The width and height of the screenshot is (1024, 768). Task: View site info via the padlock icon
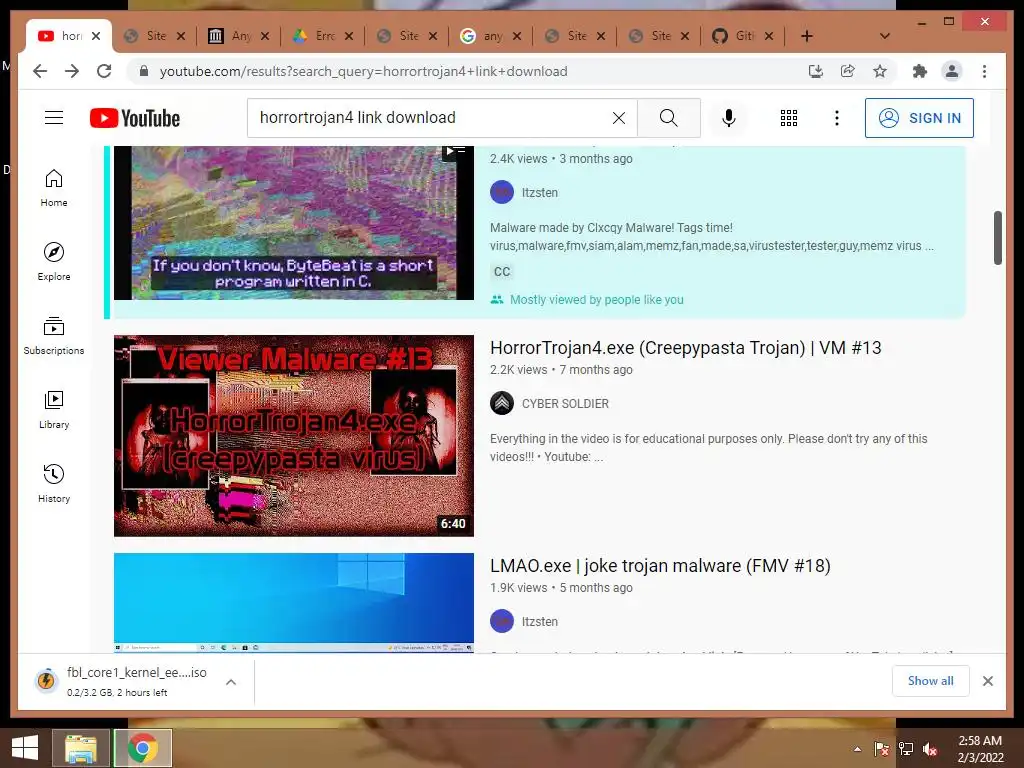point(144,71)
